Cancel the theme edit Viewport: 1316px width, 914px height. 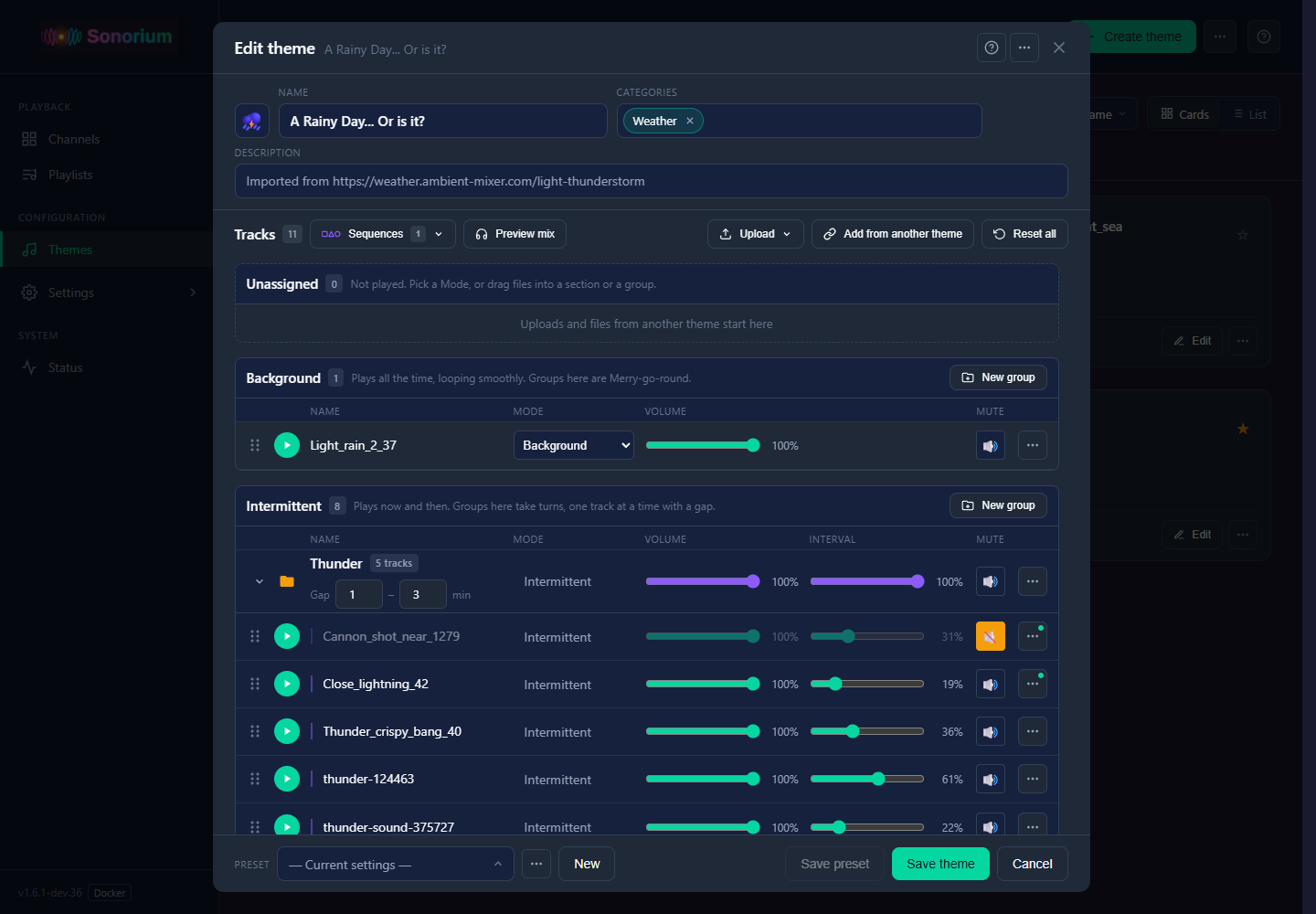coord(1033,864)
